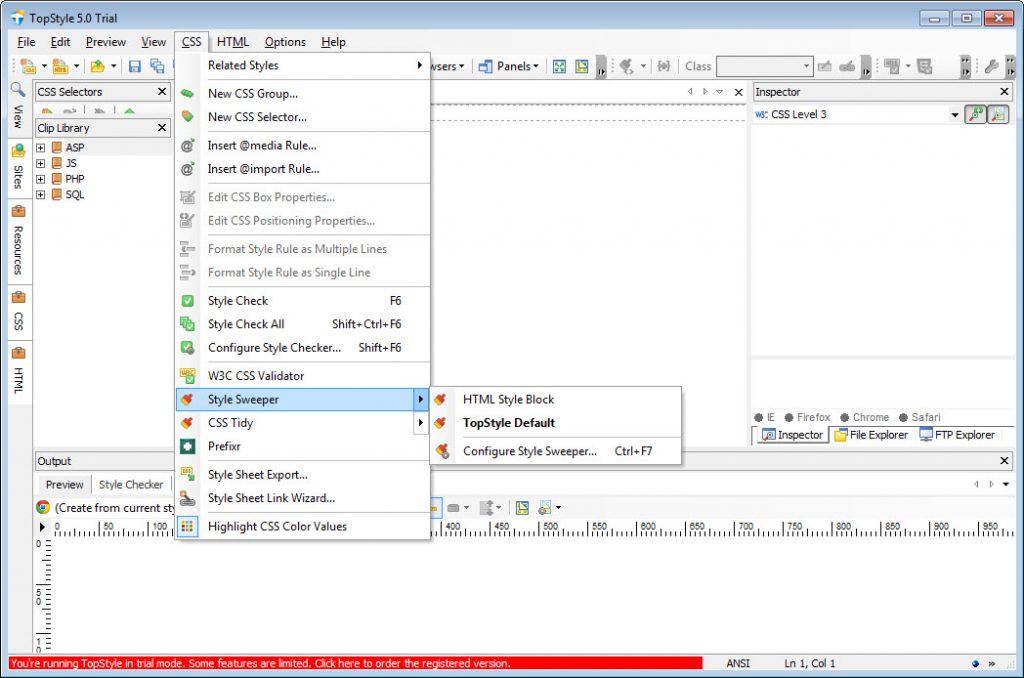The height and width of the screenshot is (678, 1024).
Task: Open the Panels dropdown
Action: point(509,66)
